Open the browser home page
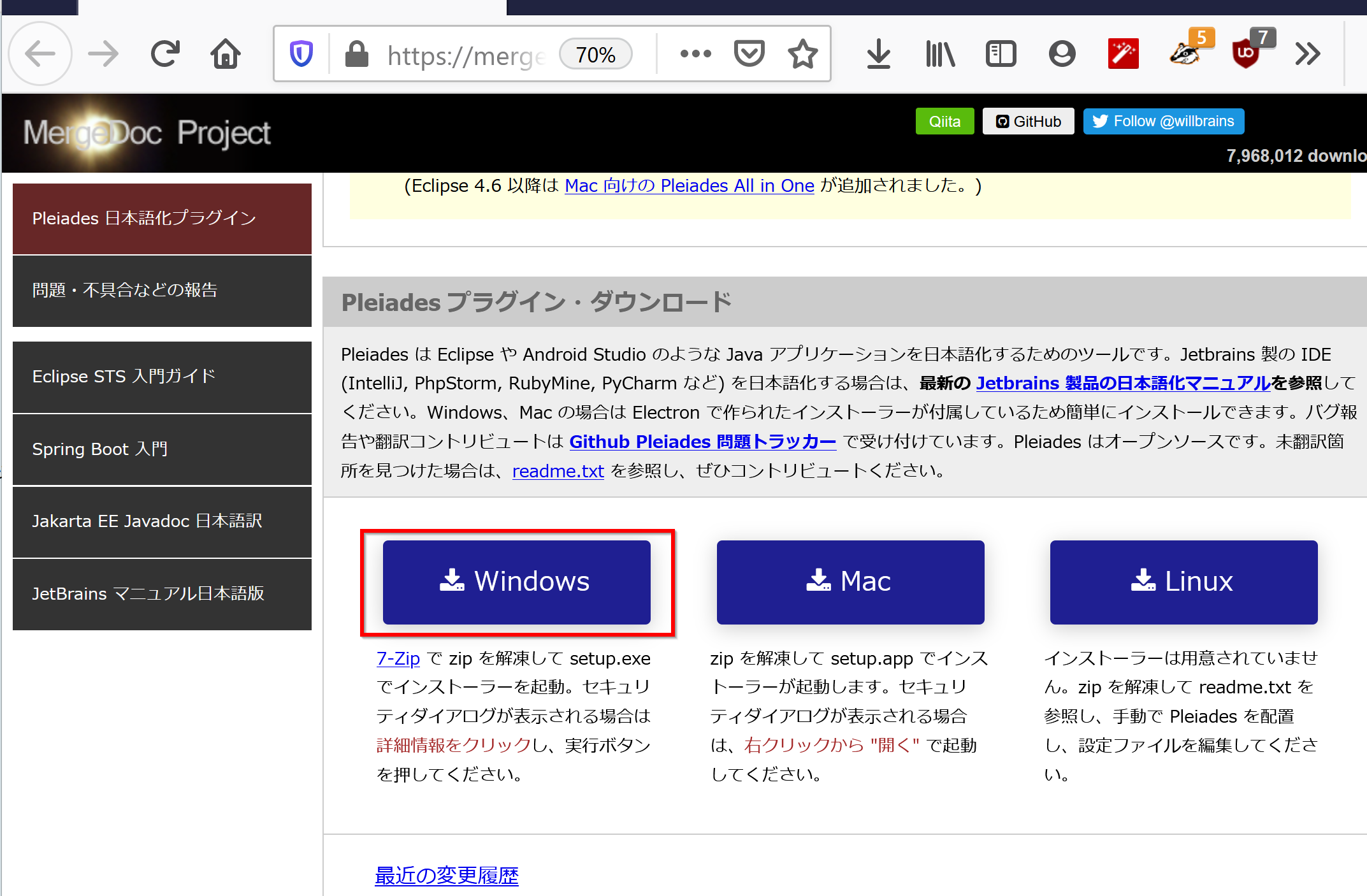This screenshot has height=896, width=1367. point(226,54)
